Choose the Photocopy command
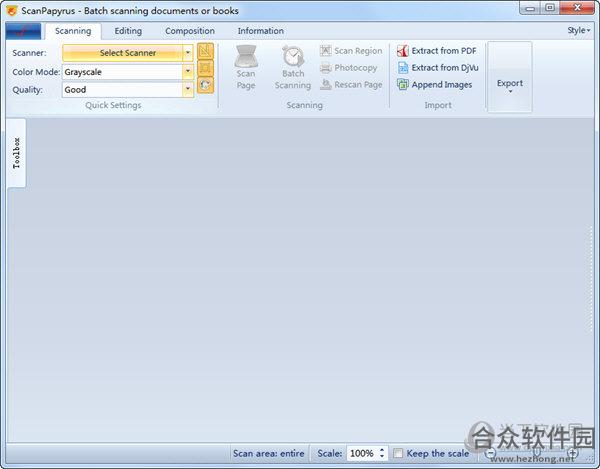Image resolution: width=600 pixels, height=469 pixels. [x=349, y=68]
